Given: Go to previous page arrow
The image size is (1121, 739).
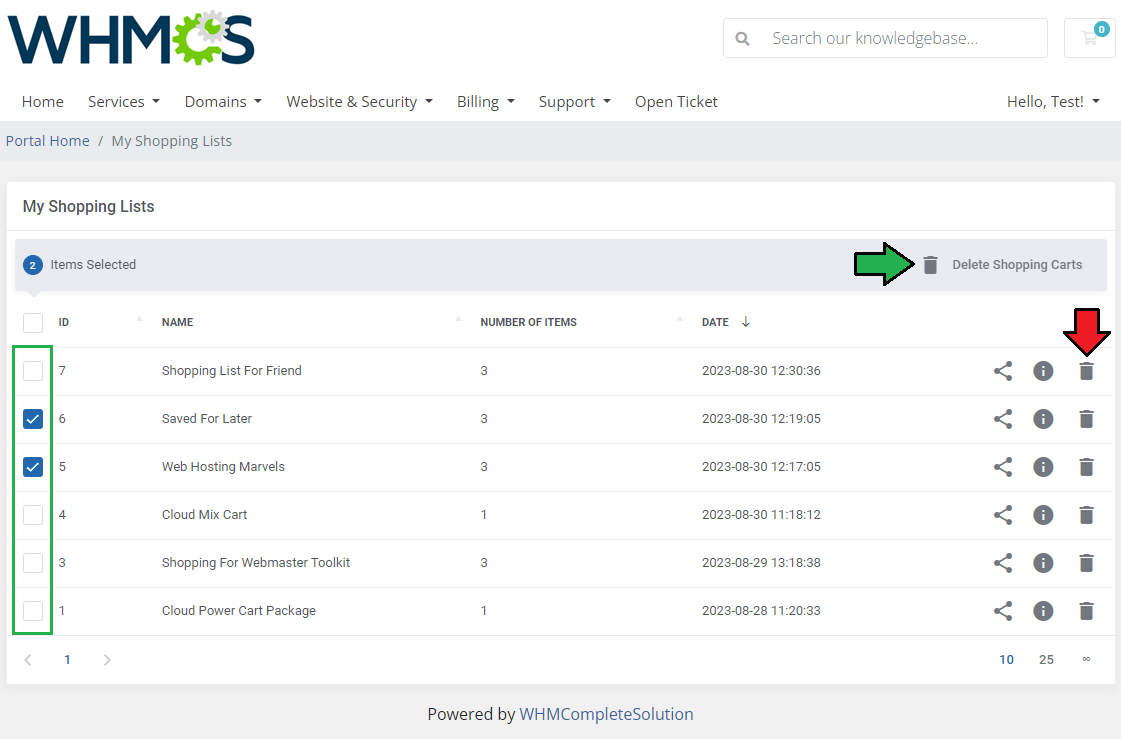Looking at the screenshot, I should (28, 660).
